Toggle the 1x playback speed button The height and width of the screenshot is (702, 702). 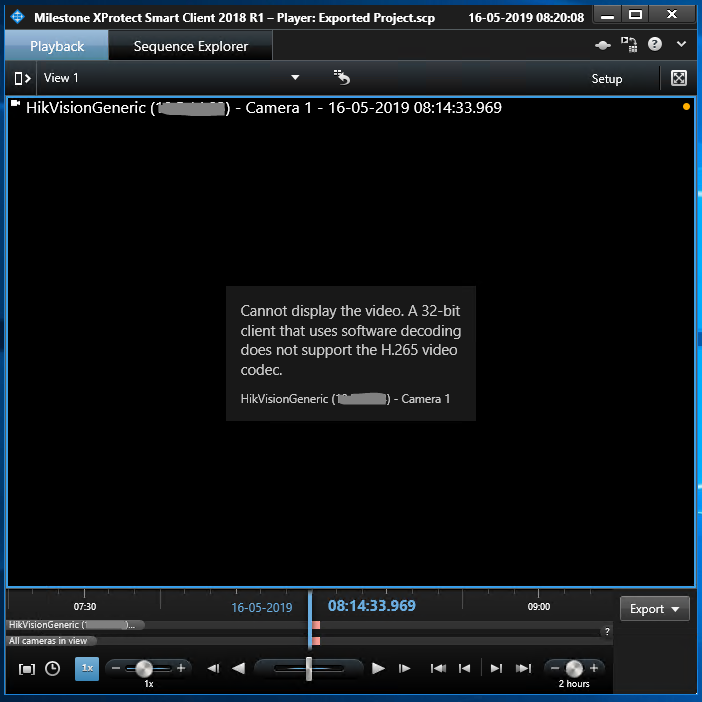click(87, 668)
